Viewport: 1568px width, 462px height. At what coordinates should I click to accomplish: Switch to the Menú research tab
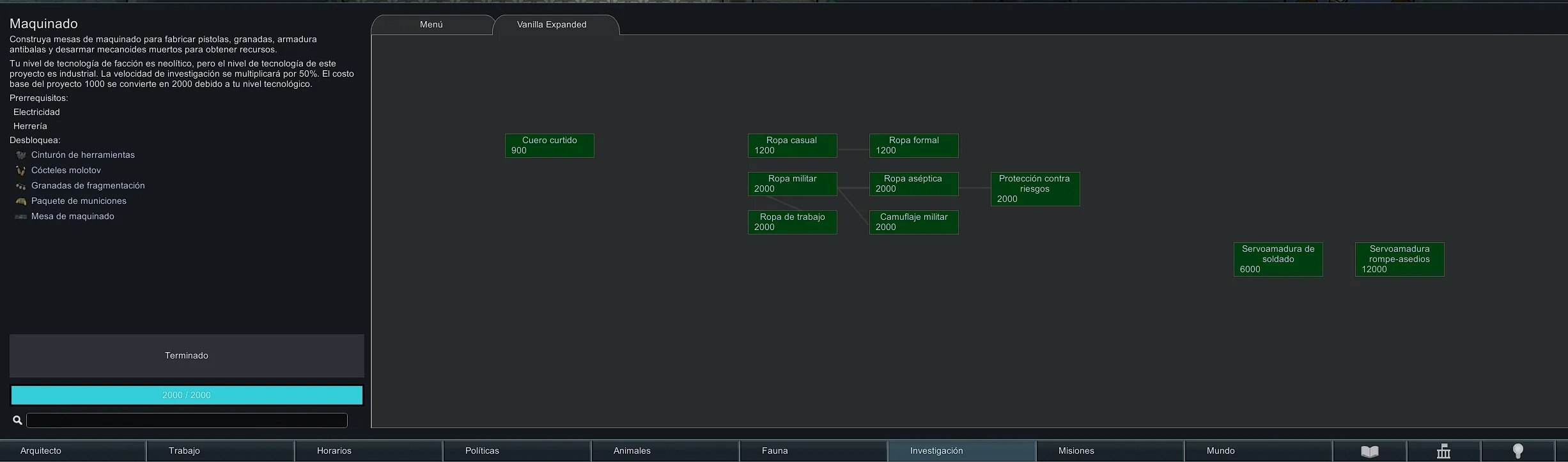point(431,25)
